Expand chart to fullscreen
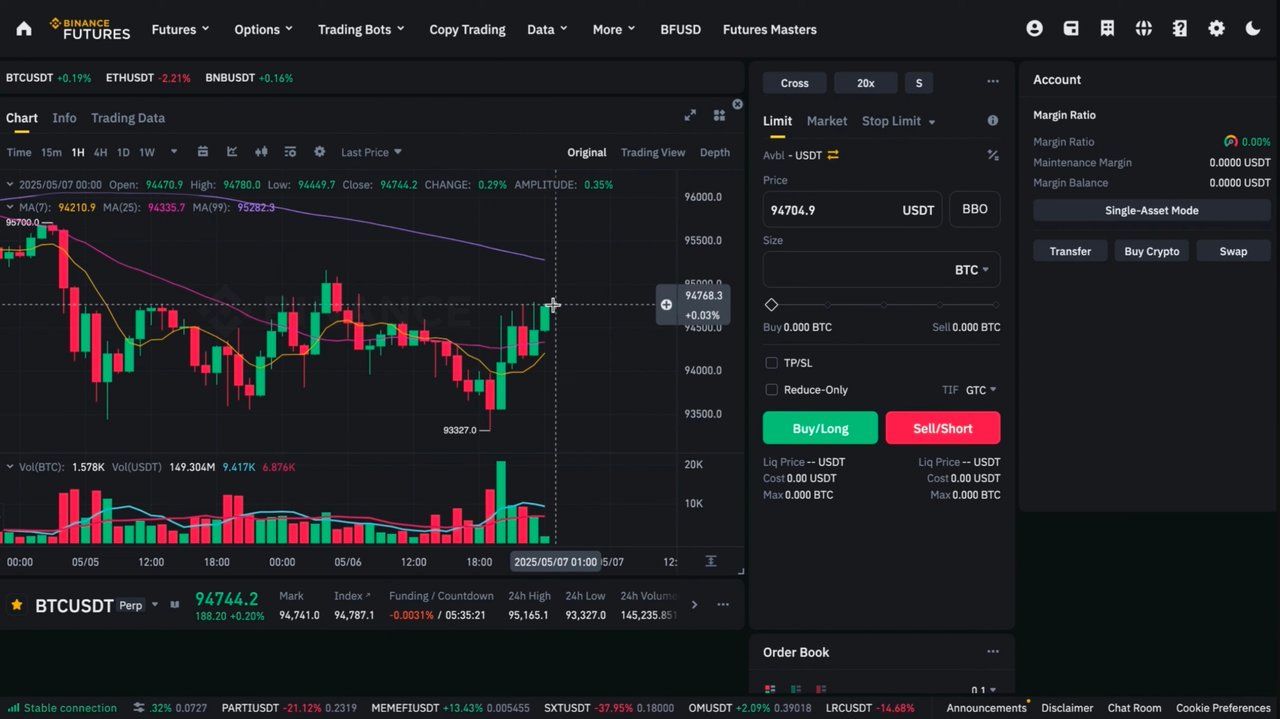The width and height of the screenshot is (1280, 719). [690, 116]
